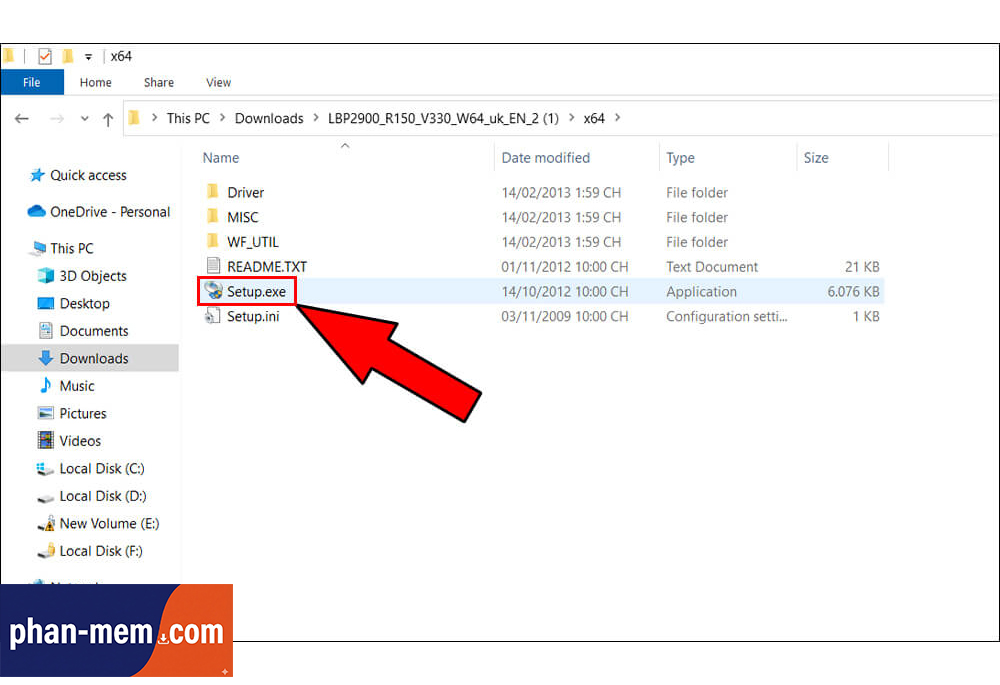This screenshot has width=1000, height=685.
Task: Switch to the View ribbon tab
Action: (x=218, y=82)
